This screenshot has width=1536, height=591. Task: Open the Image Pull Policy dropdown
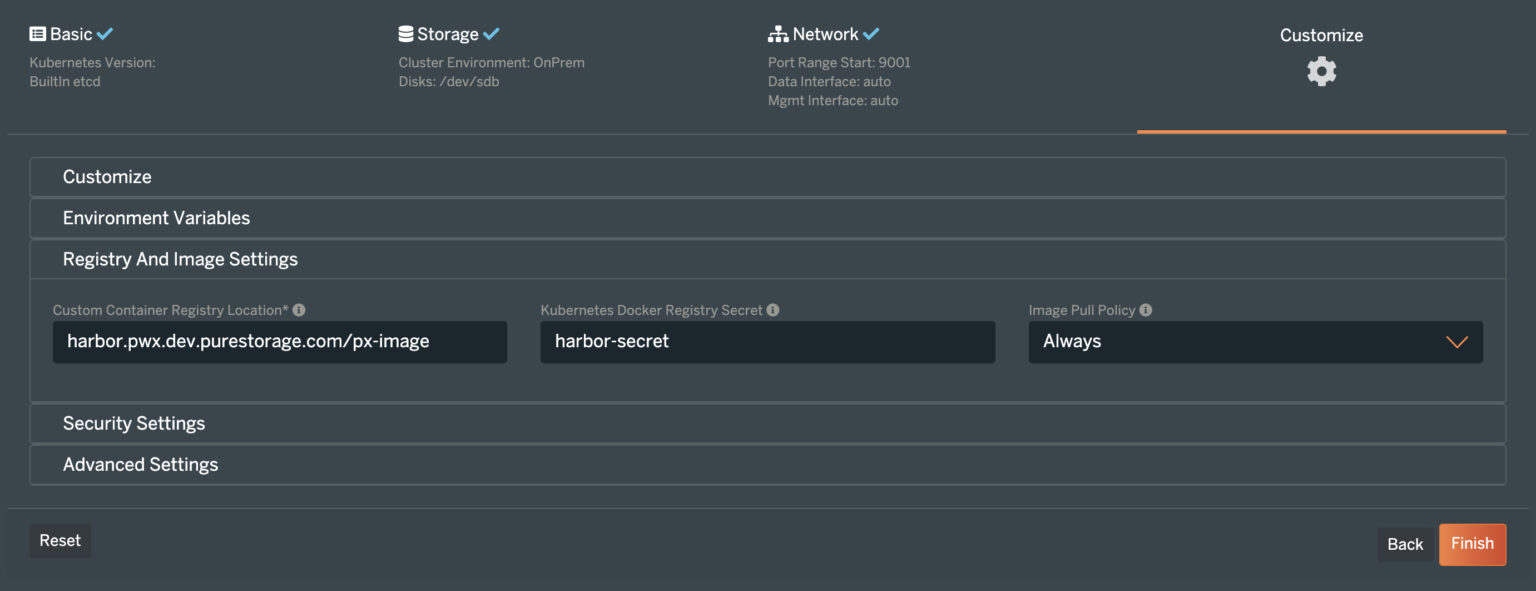click(x=1255, y=342)
